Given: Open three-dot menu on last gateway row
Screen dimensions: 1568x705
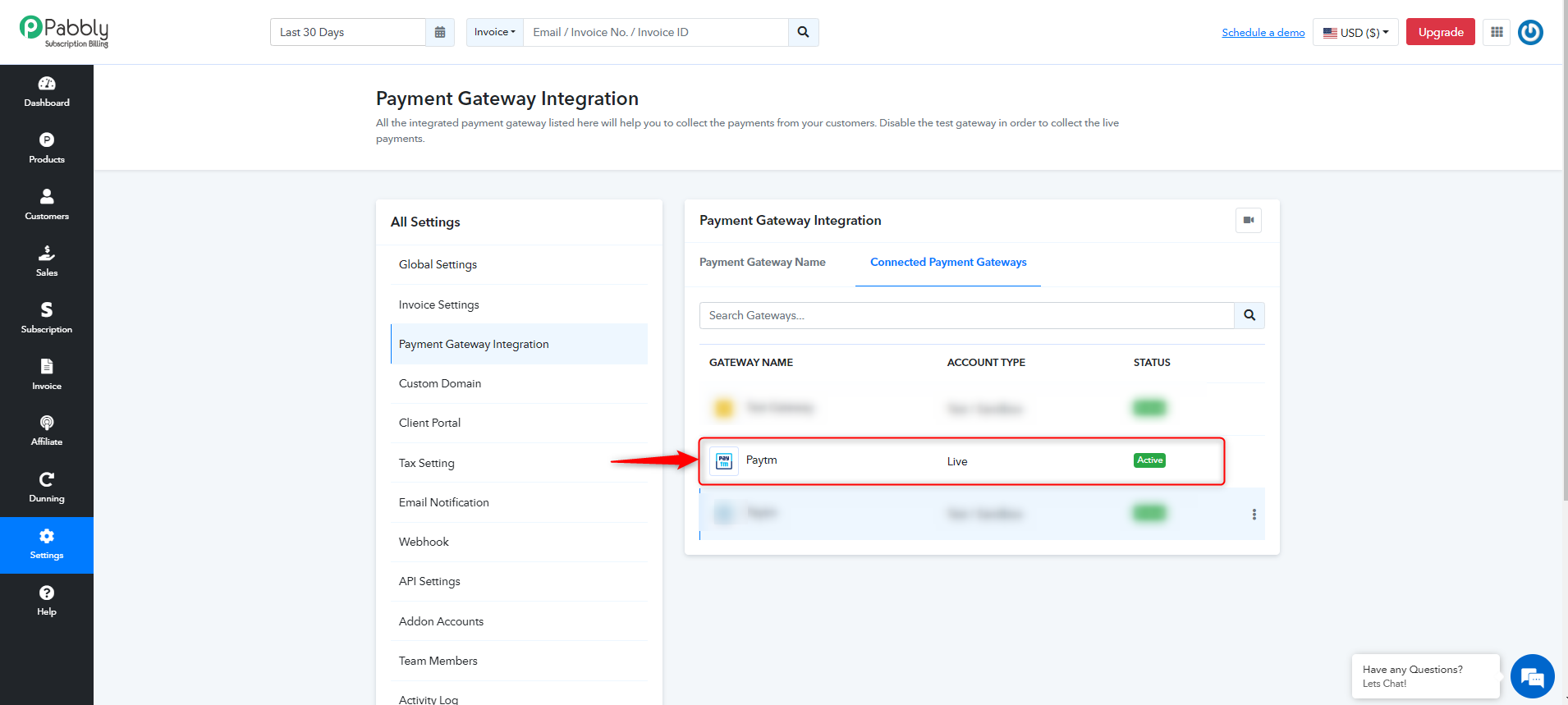Looking at the screenshot, I should point(1254,515).
